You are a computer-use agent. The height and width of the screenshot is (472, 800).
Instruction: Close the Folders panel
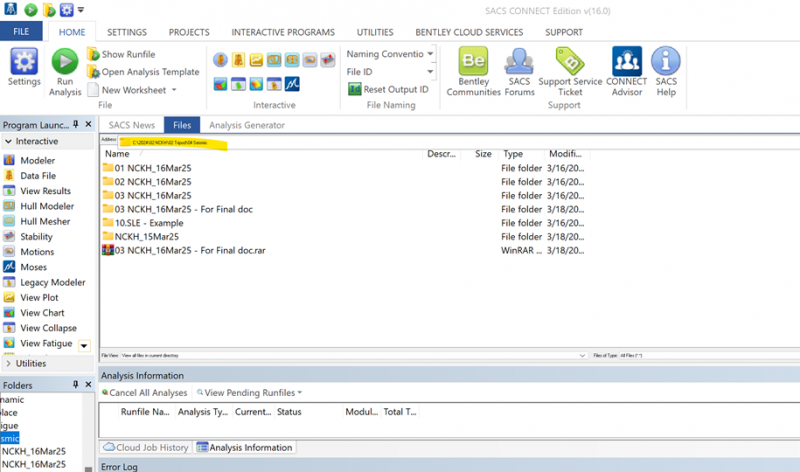click(x=88, y=384)
